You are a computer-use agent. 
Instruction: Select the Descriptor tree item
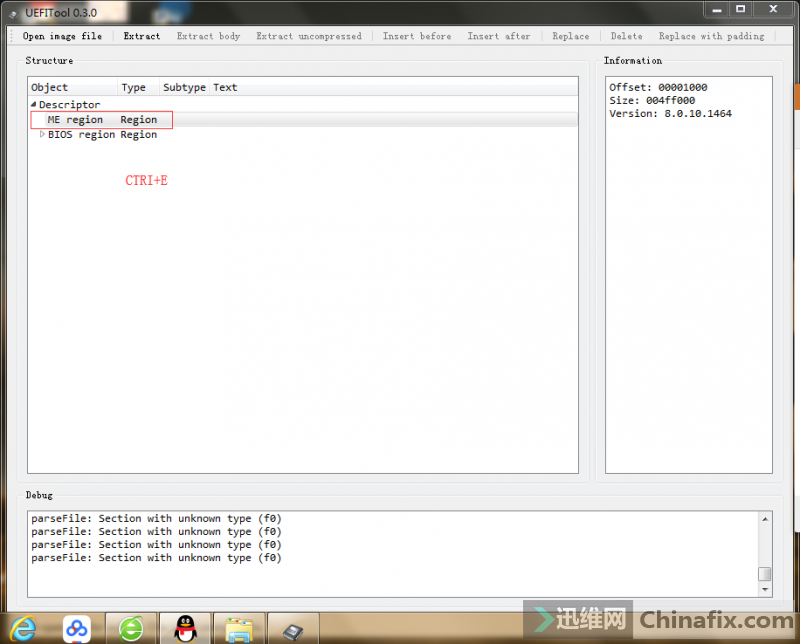pos(69,105)
